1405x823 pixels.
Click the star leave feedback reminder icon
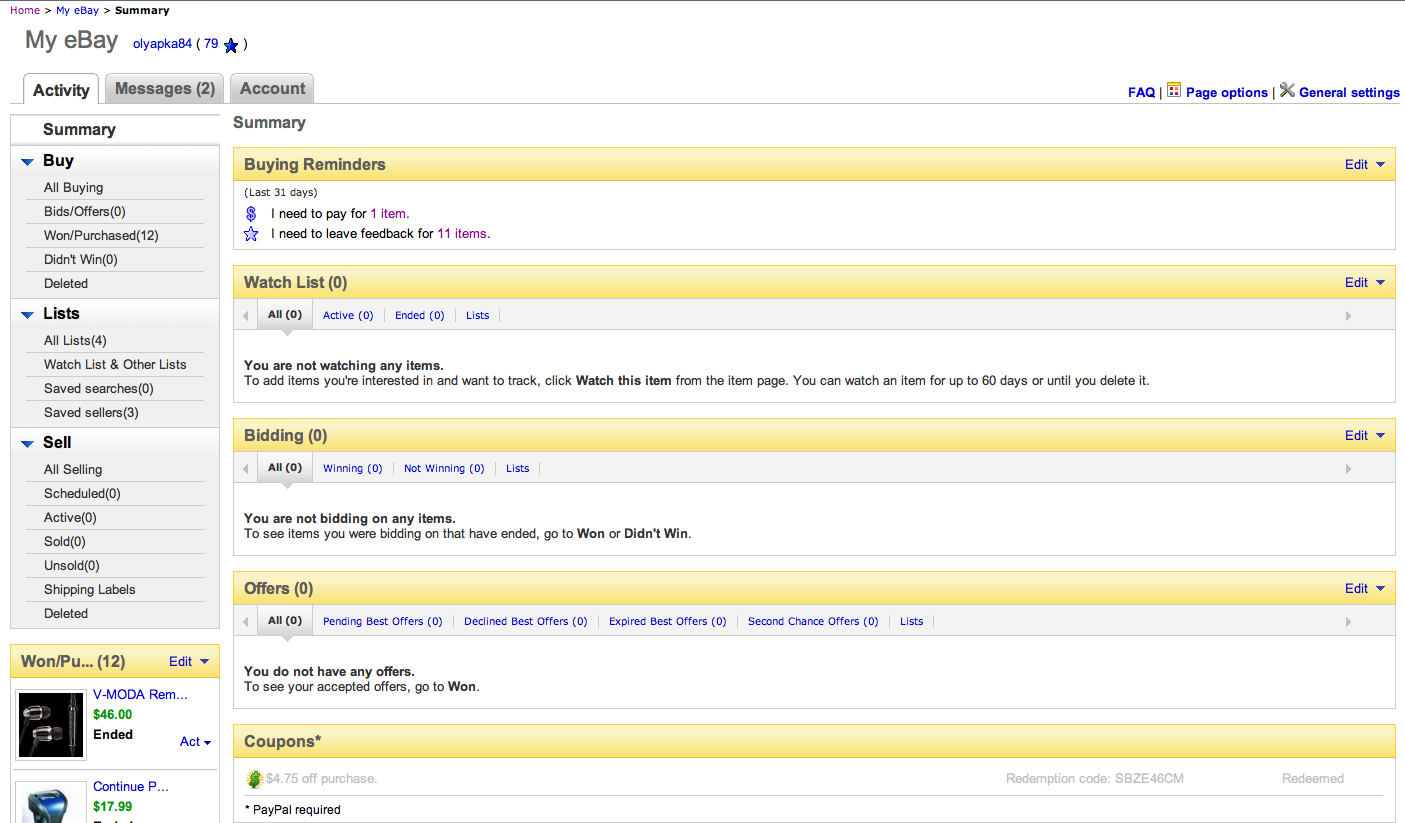click(251, 234)
